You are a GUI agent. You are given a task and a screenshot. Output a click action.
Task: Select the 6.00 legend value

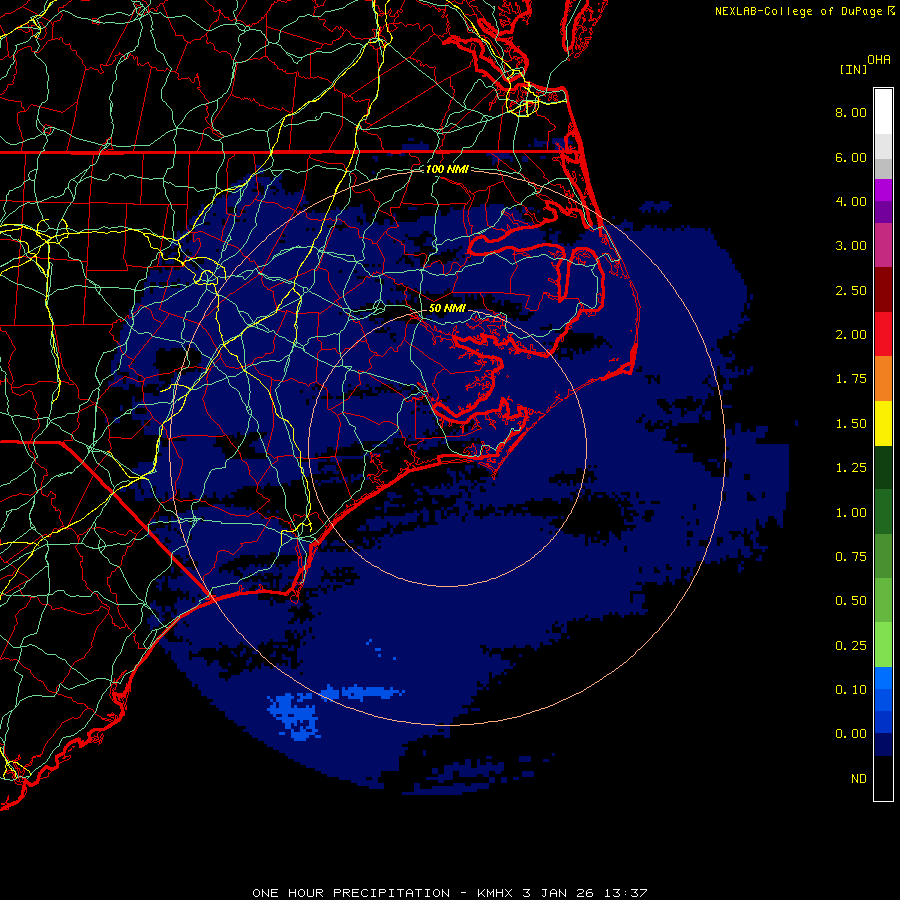tap(851, 157)
